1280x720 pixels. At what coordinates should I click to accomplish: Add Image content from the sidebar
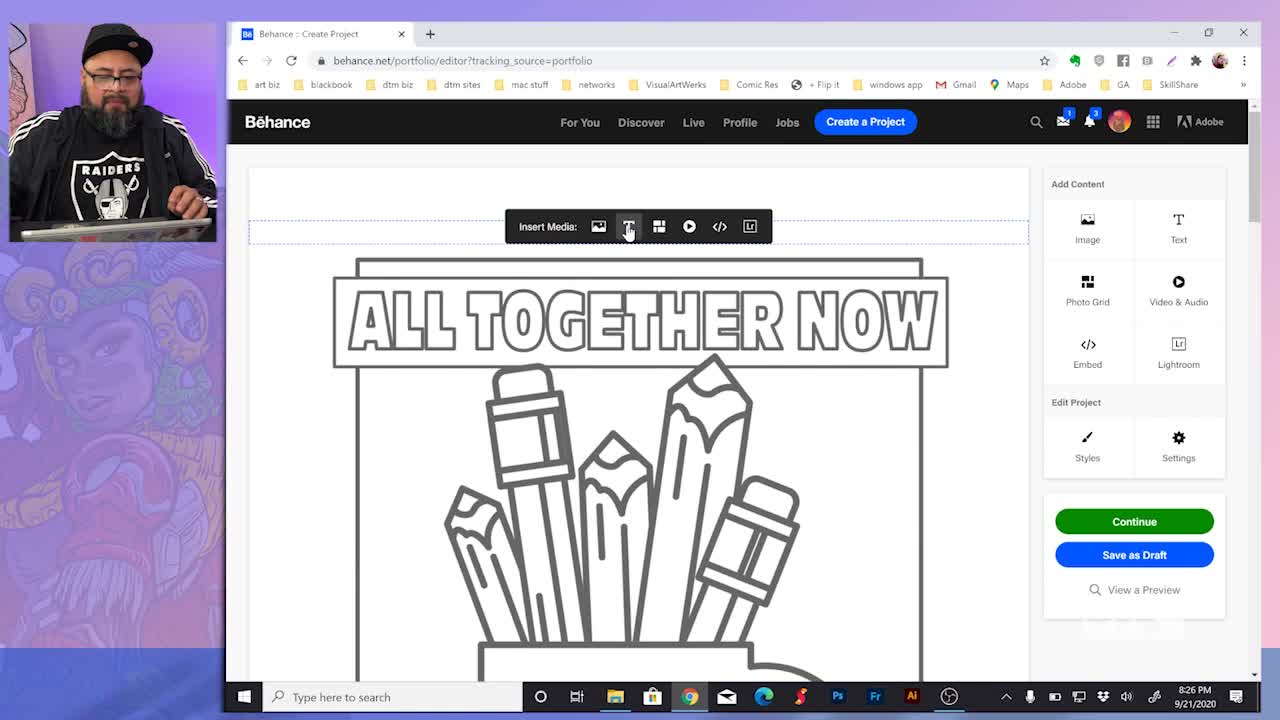(1087, 228)
